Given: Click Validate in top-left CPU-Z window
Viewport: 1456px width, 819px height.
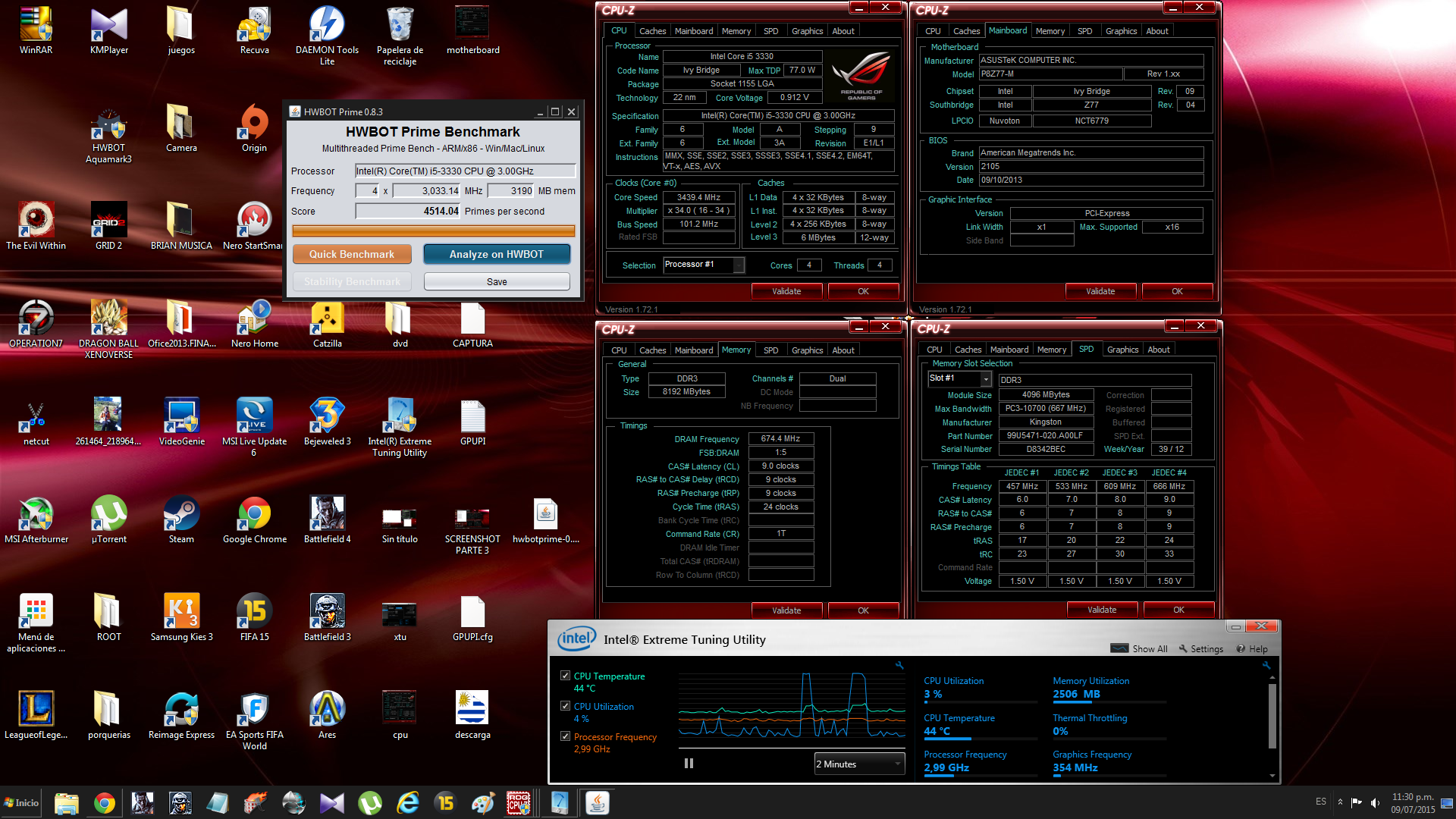Looking at the screenshot, I should tap(786, 291).
